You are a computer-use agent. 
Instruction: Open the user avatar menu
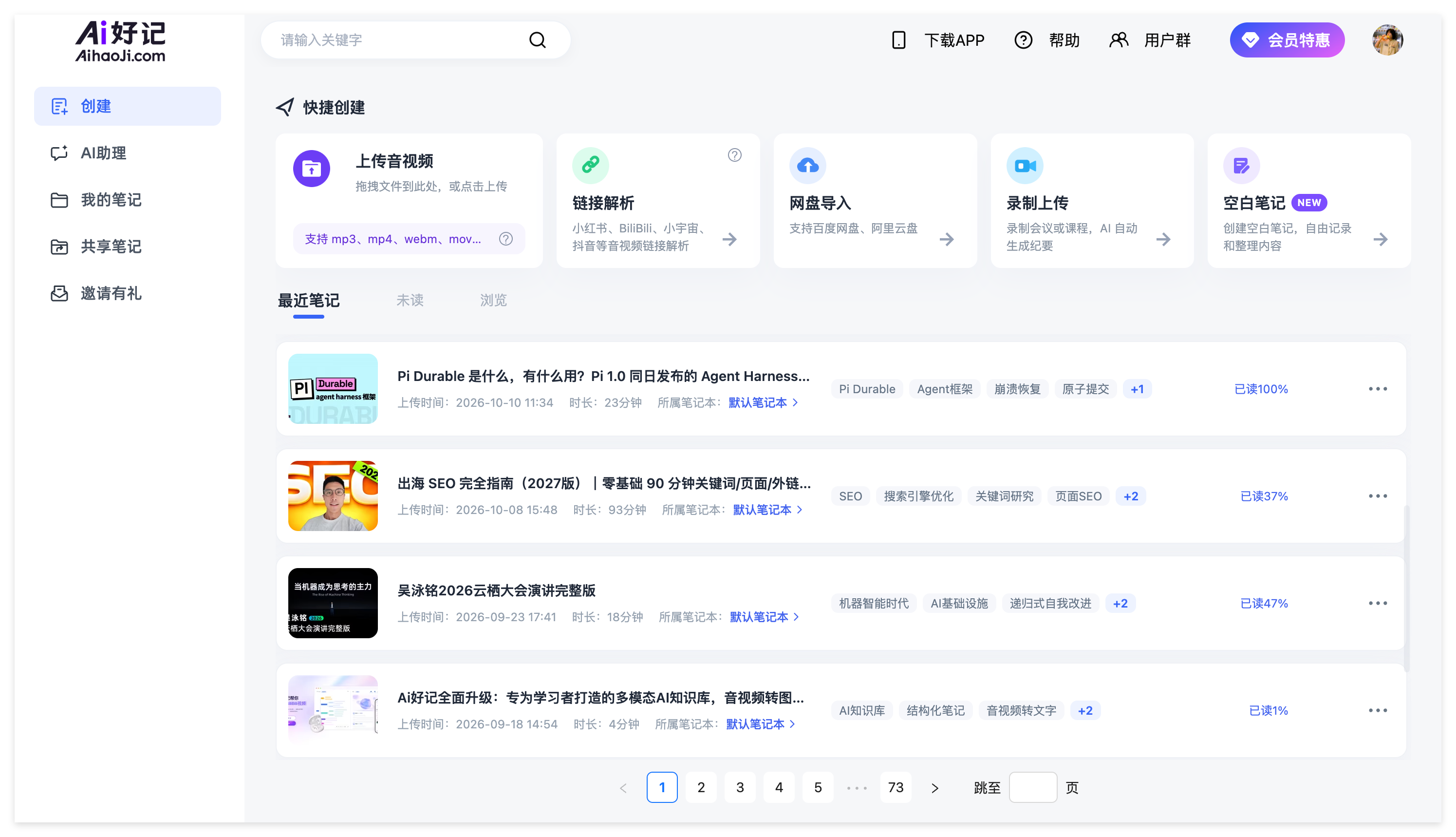[1388, 40]
